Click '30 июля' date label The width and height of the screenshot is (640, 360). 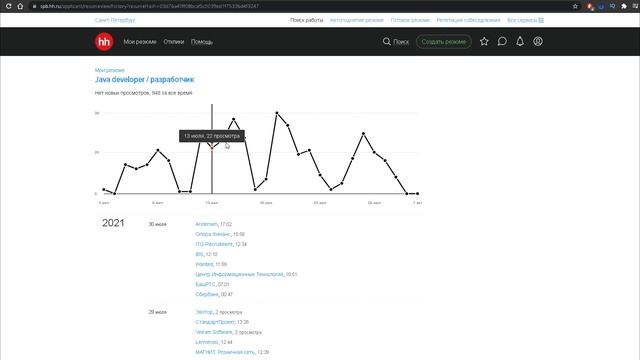(158, 224)
